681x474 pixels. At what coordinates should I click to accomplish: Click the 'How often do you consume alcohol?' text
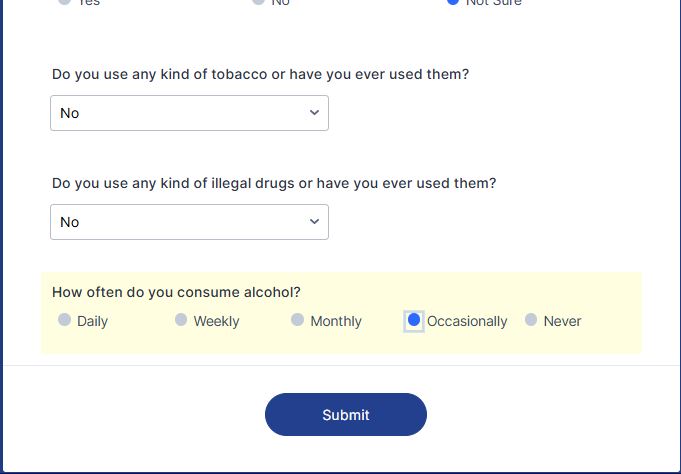pos(176,293)
